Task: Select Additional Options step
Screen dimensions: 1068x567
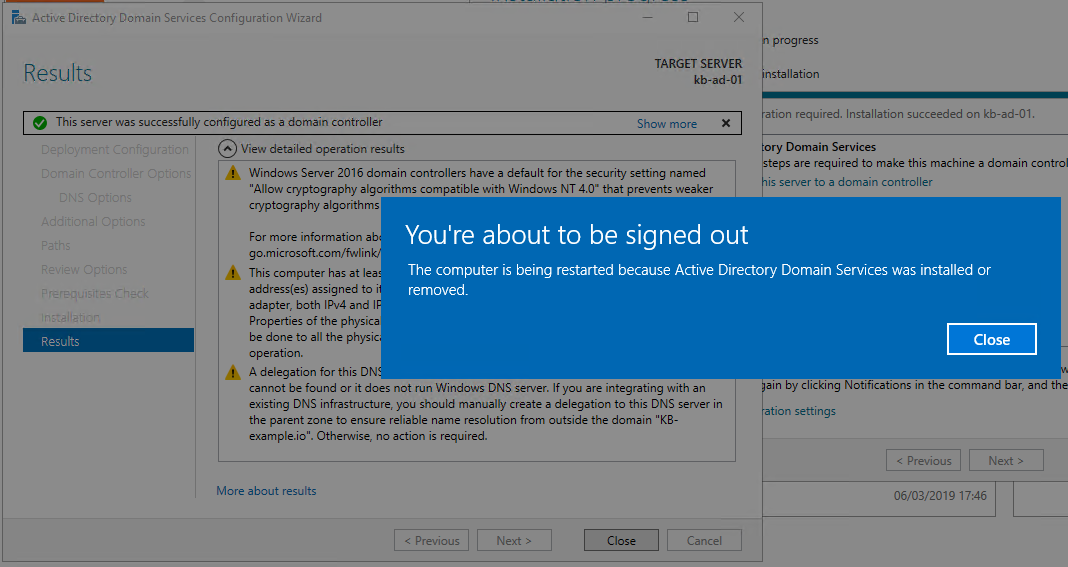Action: coord(93,221)
